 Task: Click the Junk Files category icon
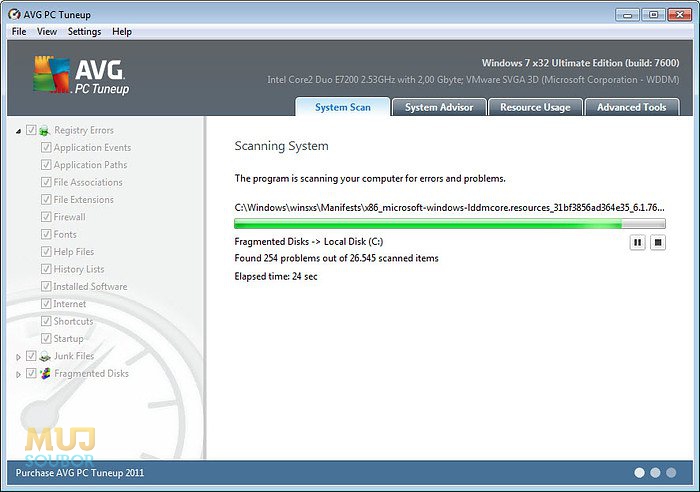click(x=45, y=356)
